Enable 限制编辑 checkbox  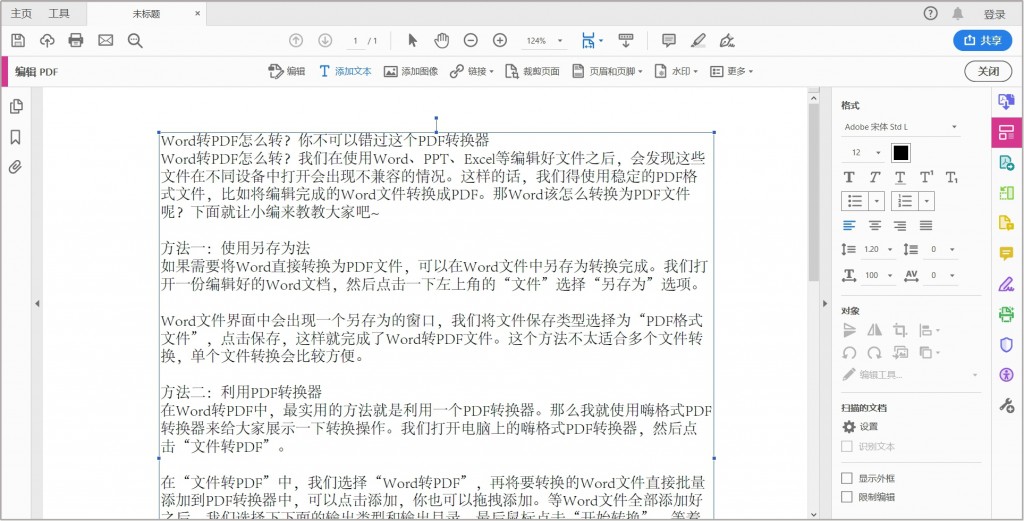pos(847,497)
